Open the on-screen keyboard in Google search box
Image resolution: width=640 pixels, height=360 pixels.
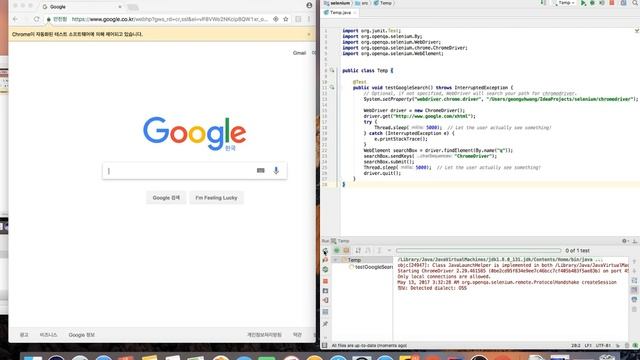point(260,170)
